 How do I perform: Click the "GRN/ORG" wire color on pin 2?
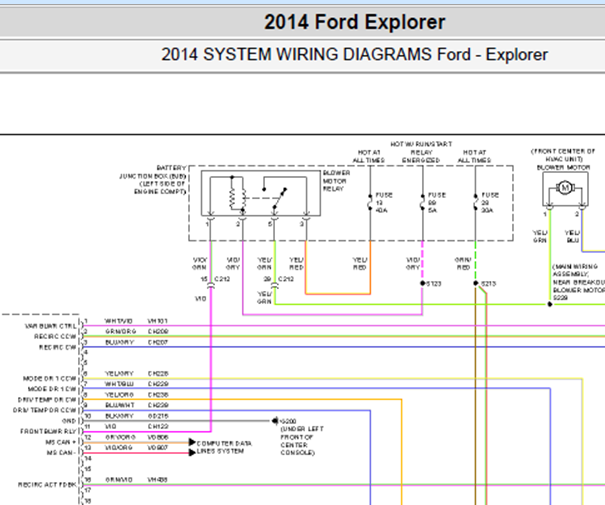pyautogui.click(x=120, y=331)
